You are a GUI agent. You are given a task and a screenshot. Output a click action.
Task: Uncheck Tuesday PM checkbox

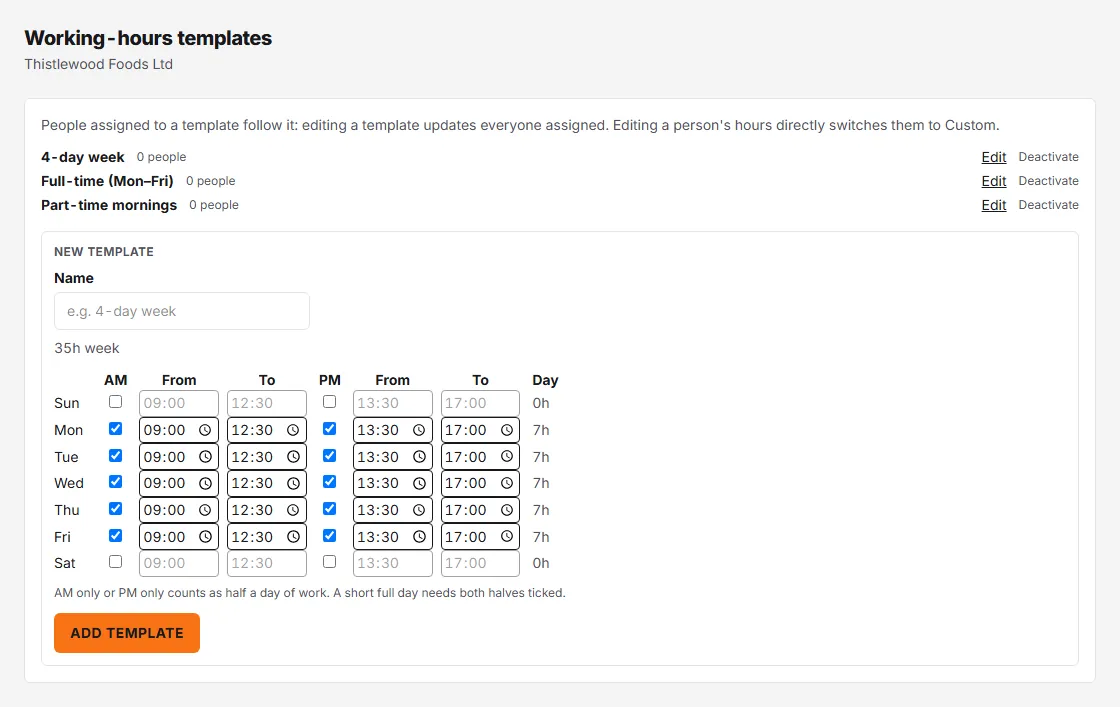pyautogui.click(x=329, y=455)
